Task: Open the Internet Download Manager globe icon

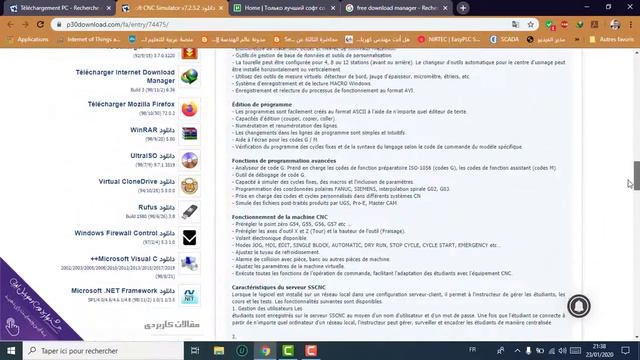Action: click(189, 77)
